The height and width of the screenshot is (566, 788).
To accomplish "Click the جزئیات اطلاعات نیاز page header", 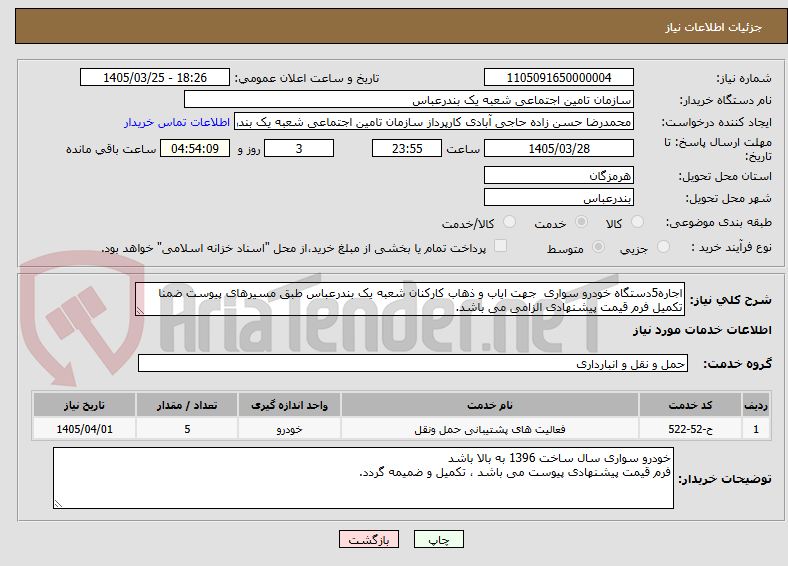I will coord(714,27).
